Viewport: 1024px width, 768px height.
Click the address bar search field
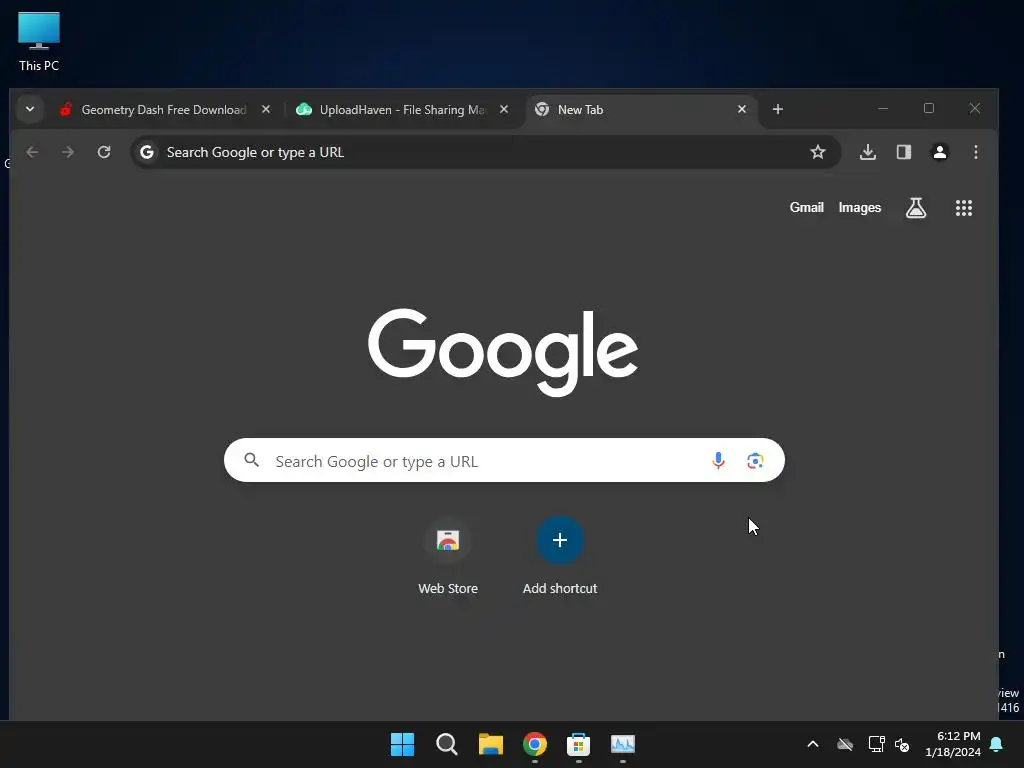coord(485,152)
